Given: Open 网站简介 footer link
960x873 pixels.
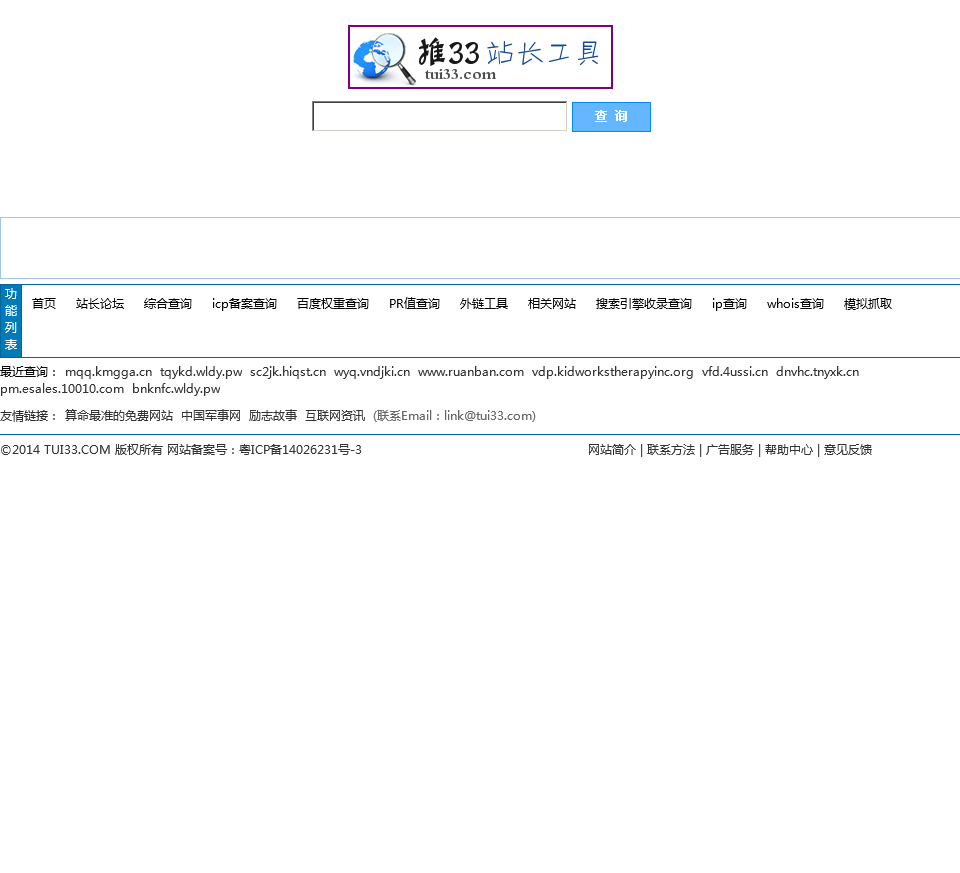Looking at the screenshot, I should 612,450.
